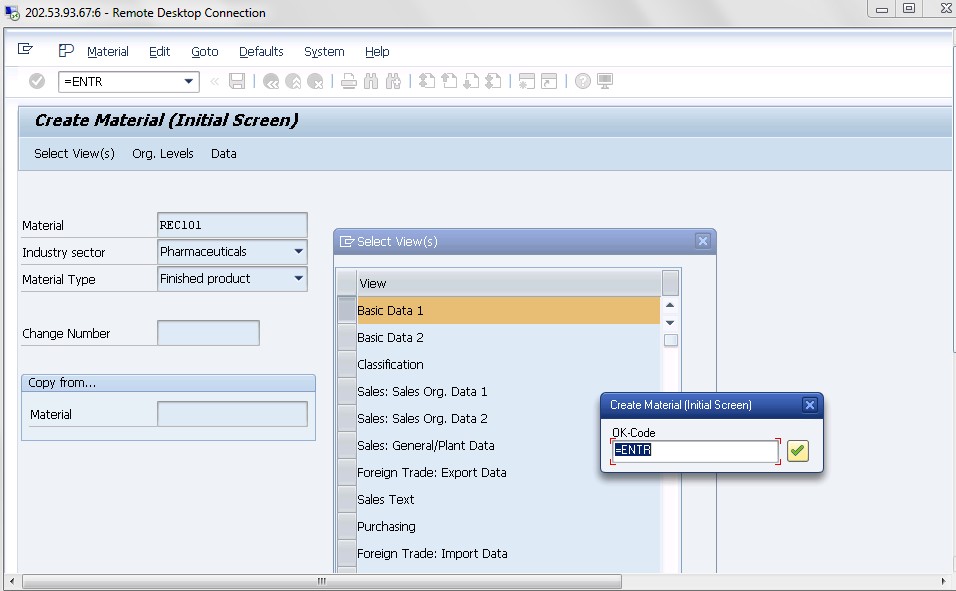This screenshot has width=956, height=591.
Task: Open the Help question mark icon
Action: point(581,81)
